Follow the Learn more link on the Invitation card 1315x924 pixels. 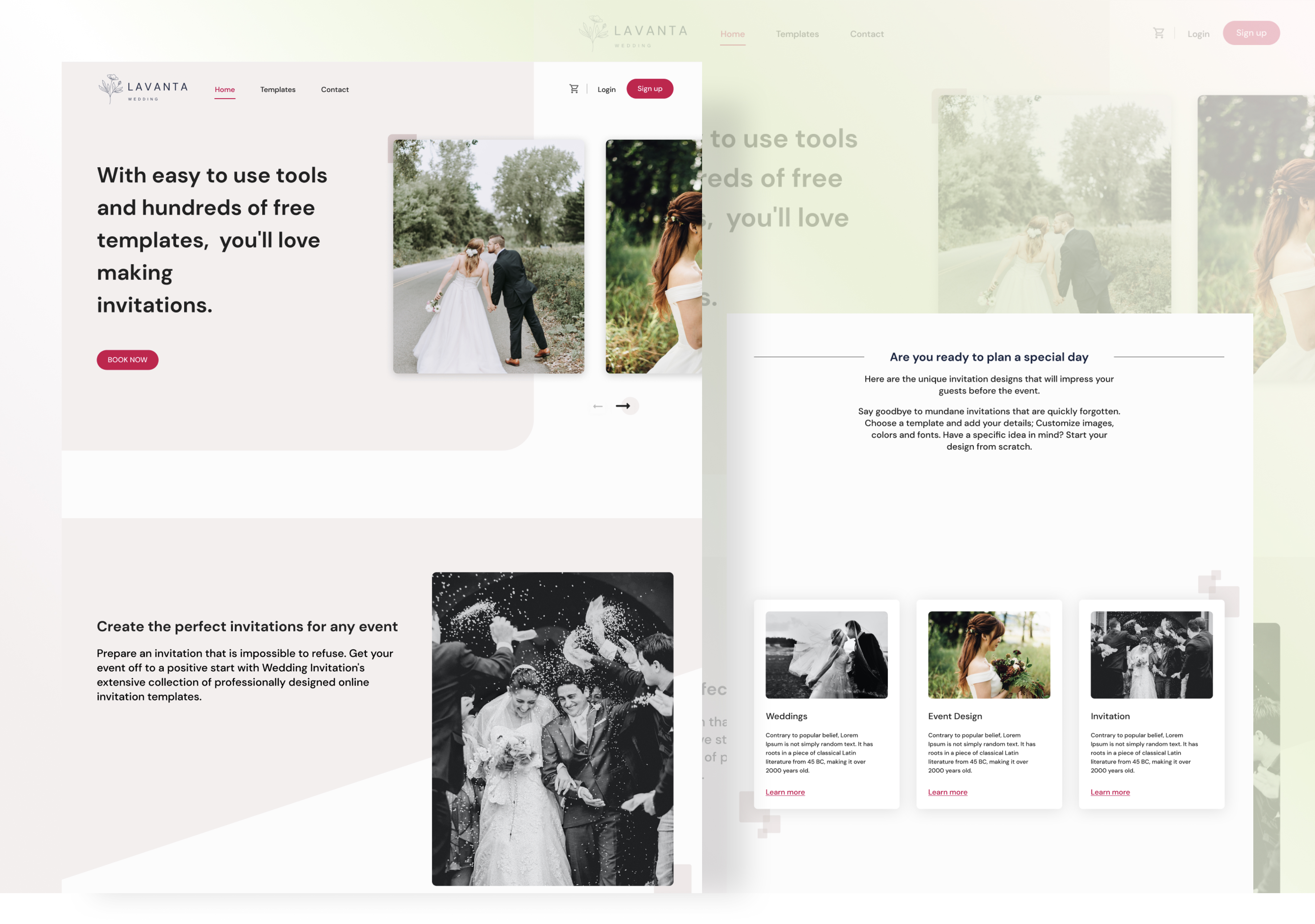point(1110,792)
